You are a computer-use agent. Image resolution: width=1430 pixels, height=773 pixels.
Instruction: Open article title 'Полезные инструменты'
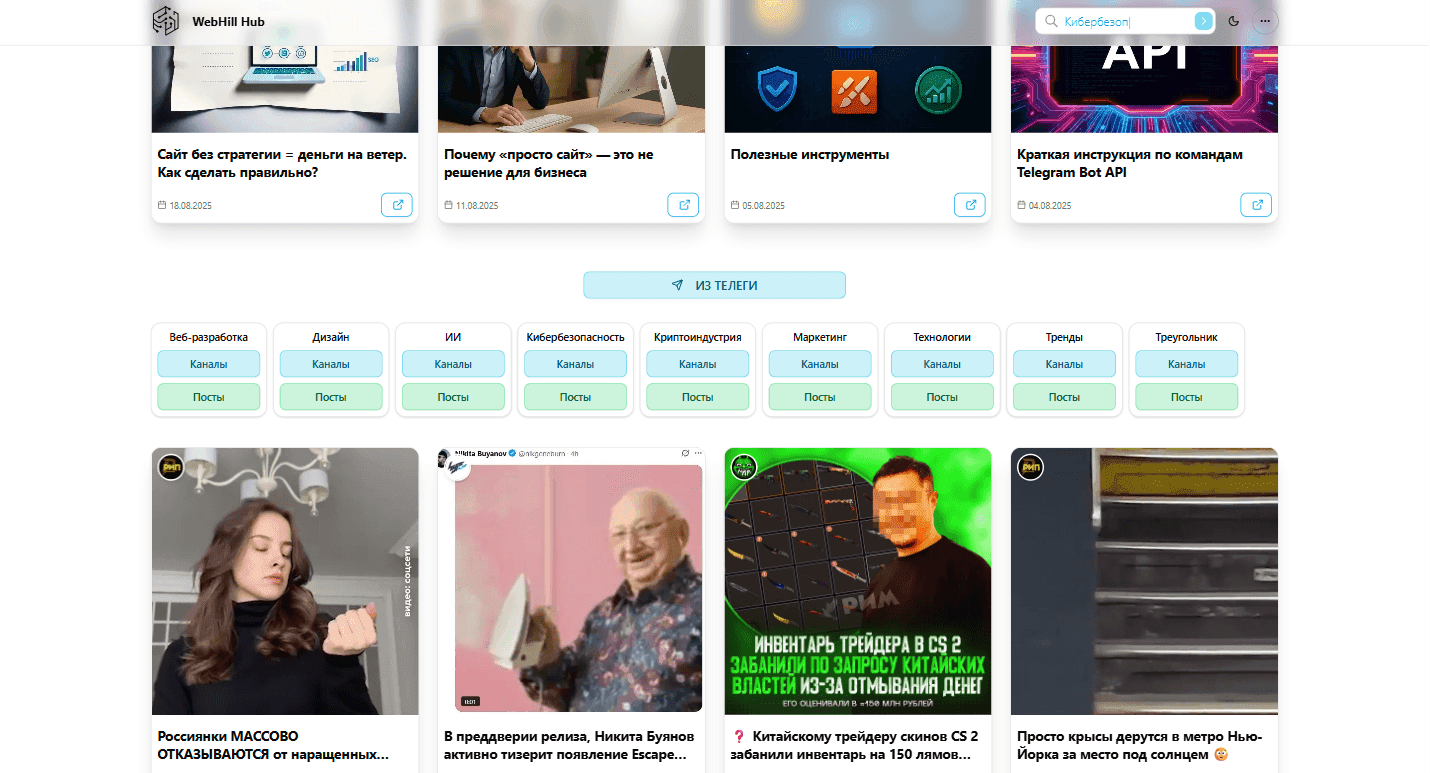pos(810,155)
